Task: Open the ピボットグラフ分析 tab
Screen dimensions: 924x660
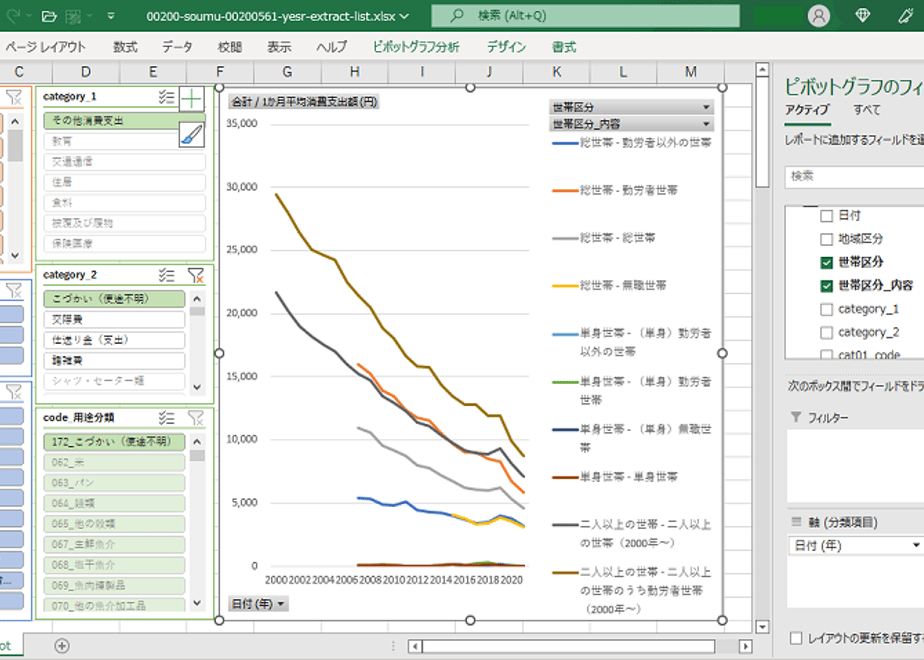Action: [416, 47]
